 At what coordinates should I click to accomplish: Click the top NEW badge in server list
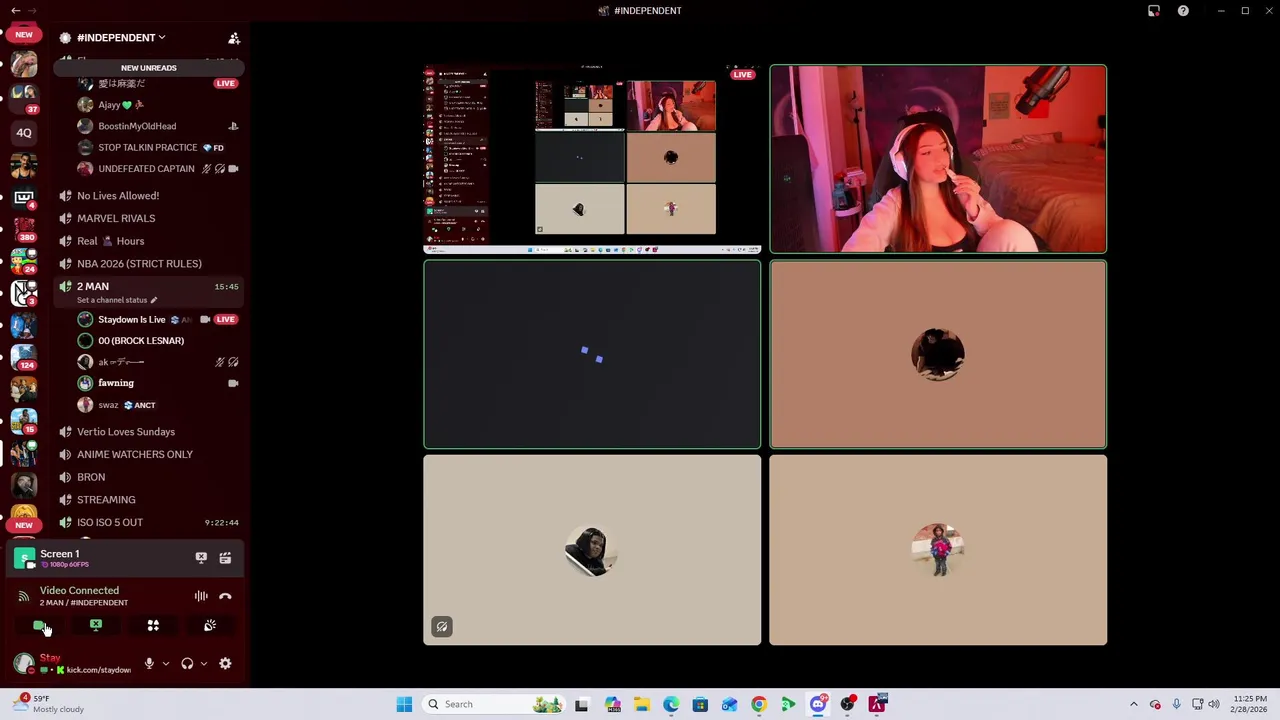[24, 35]
